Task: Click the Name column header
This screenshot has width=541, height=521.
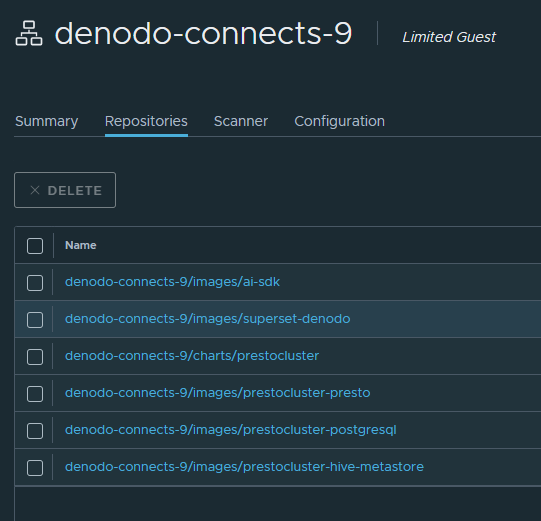Action: click(x=81, y=245)
